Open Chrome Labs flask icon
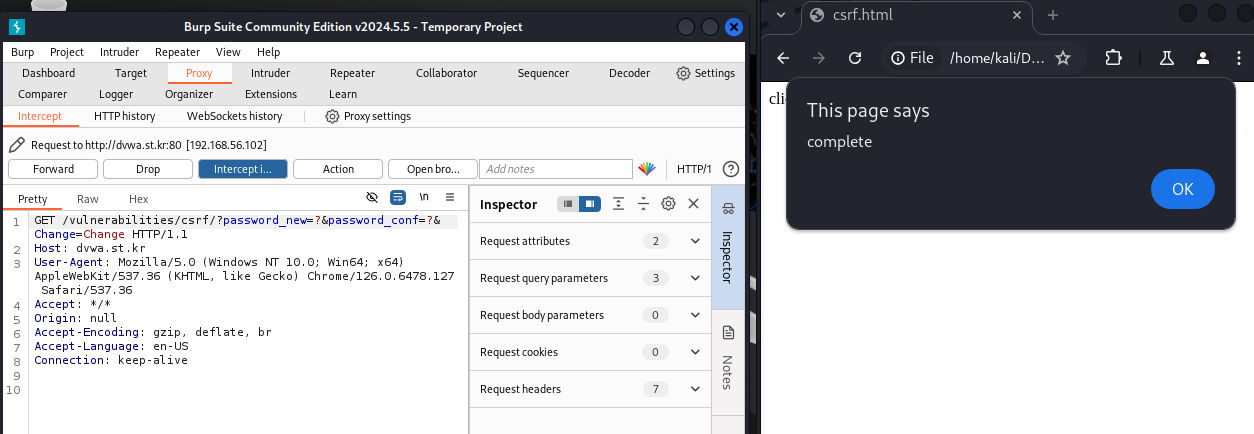Image resolution: width=1254 pixels, height=434 pixels. tap(1166, 58)
